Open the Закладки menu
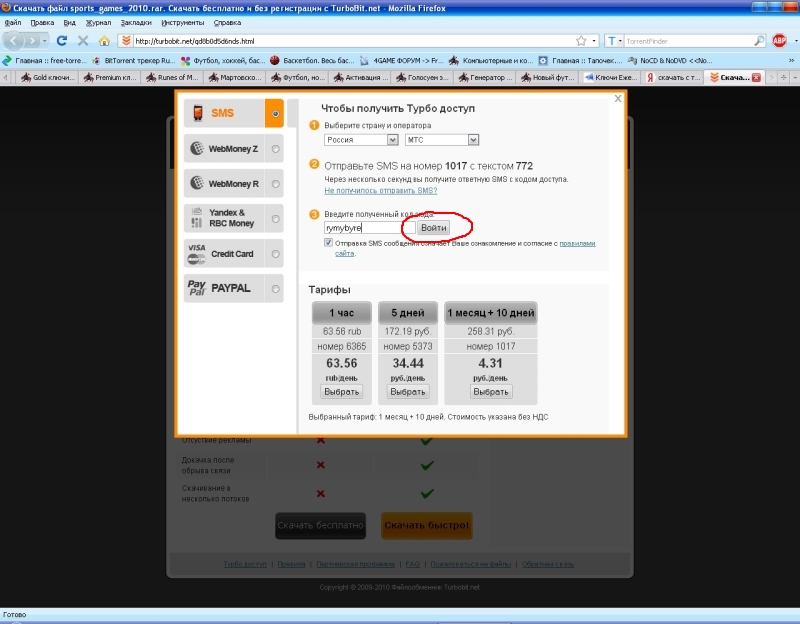Screen dimensions: 800x624 136,22
